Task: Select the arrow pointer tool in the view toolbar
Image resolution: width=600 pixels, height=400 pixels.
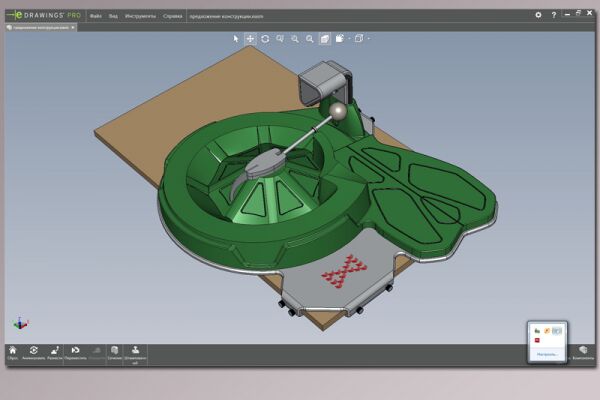Action: 236,39
